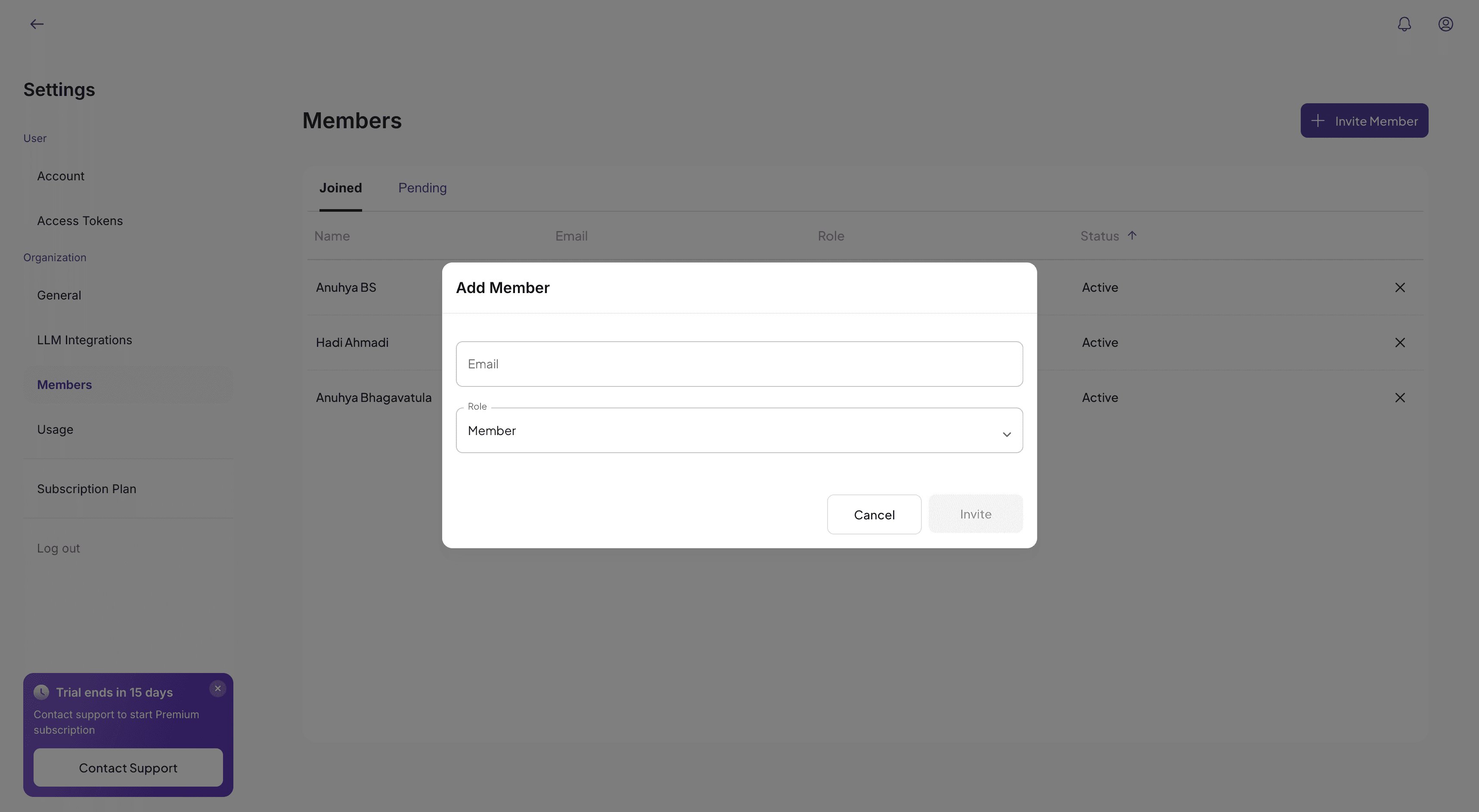
Task: Switch to the Pending tab
Action: coord(422,188)
